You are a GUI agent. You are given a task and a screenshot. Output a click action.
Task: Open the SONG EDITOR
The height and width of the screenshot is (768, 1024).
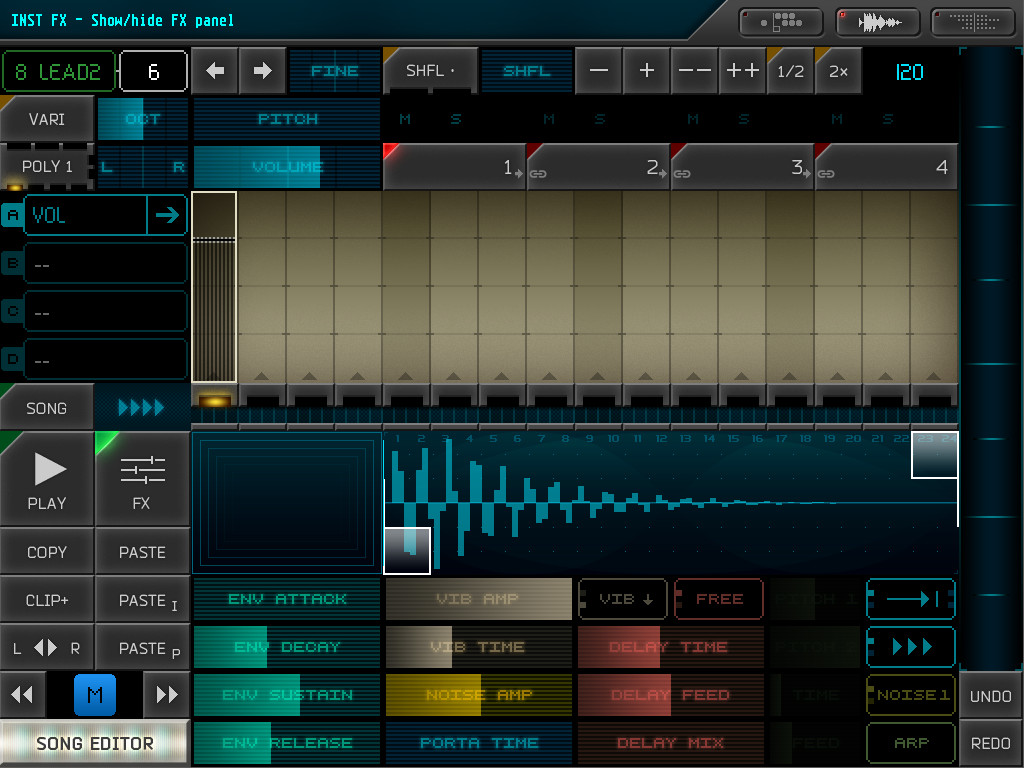pyautogui.click(x=94, y=744)
